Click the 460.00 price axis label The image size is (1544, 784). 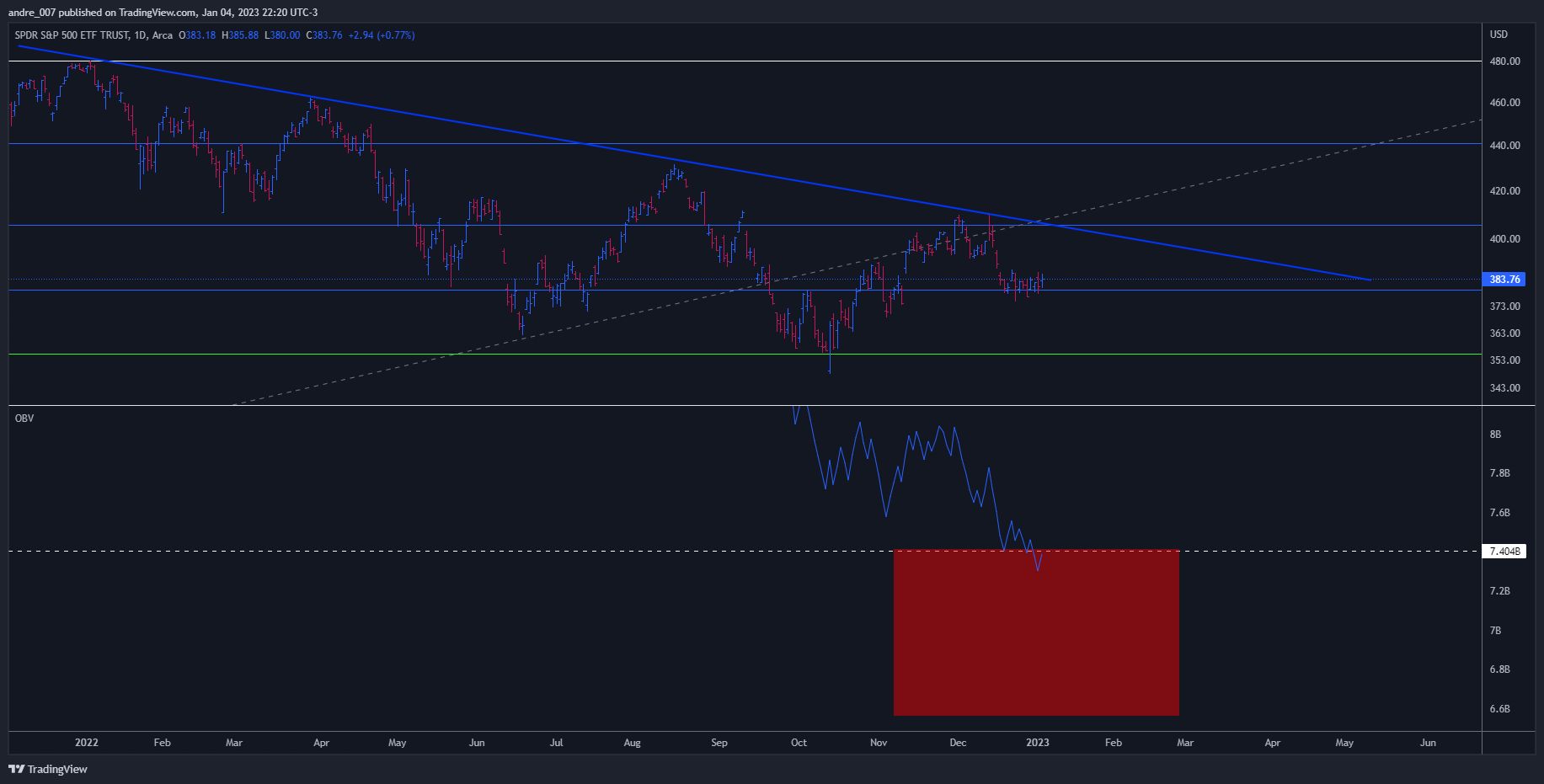coord(1504,103)
